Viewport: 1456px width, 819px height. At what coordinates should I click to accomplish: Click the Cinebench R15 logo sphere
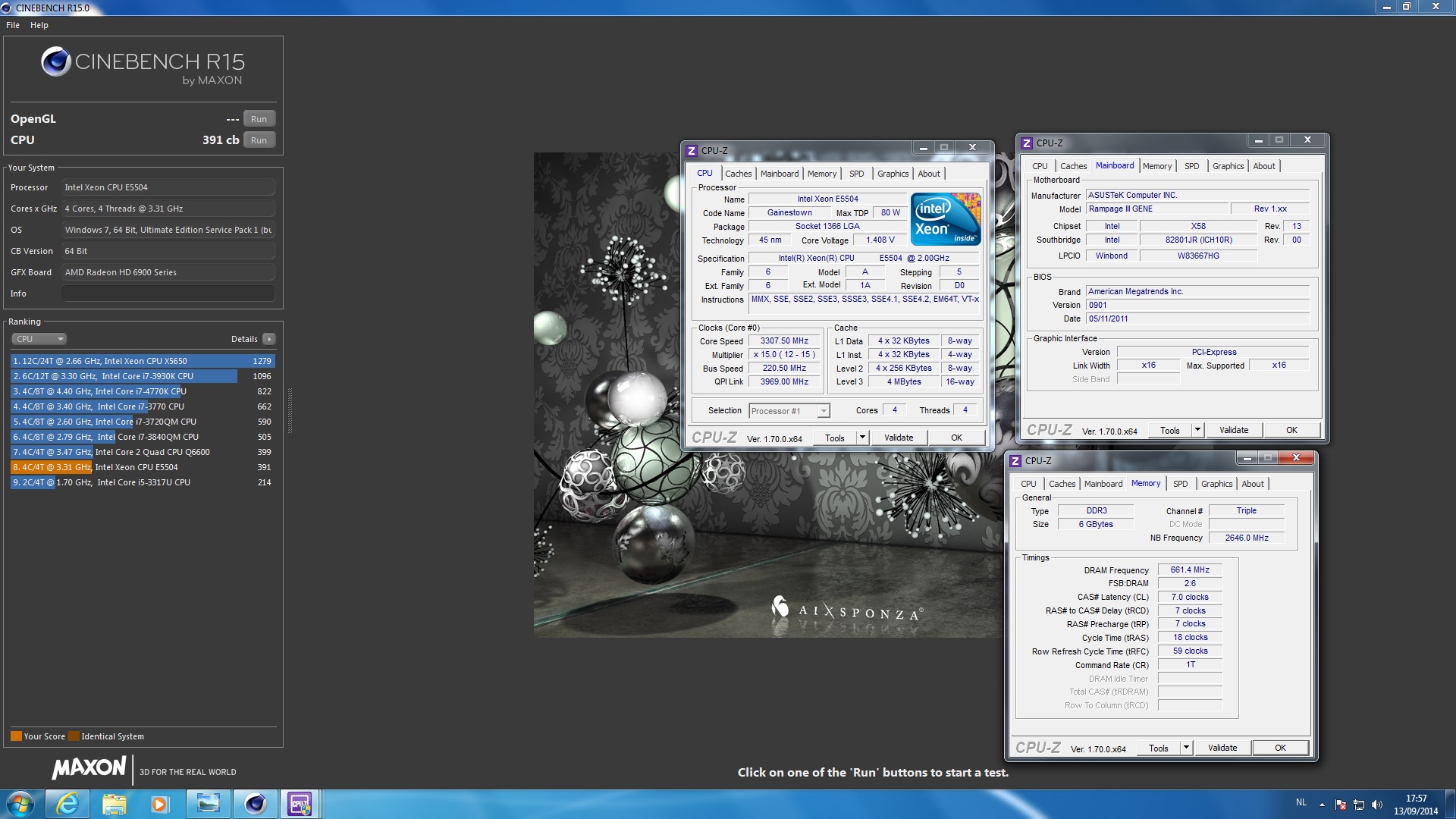click(x=55, y=61)
